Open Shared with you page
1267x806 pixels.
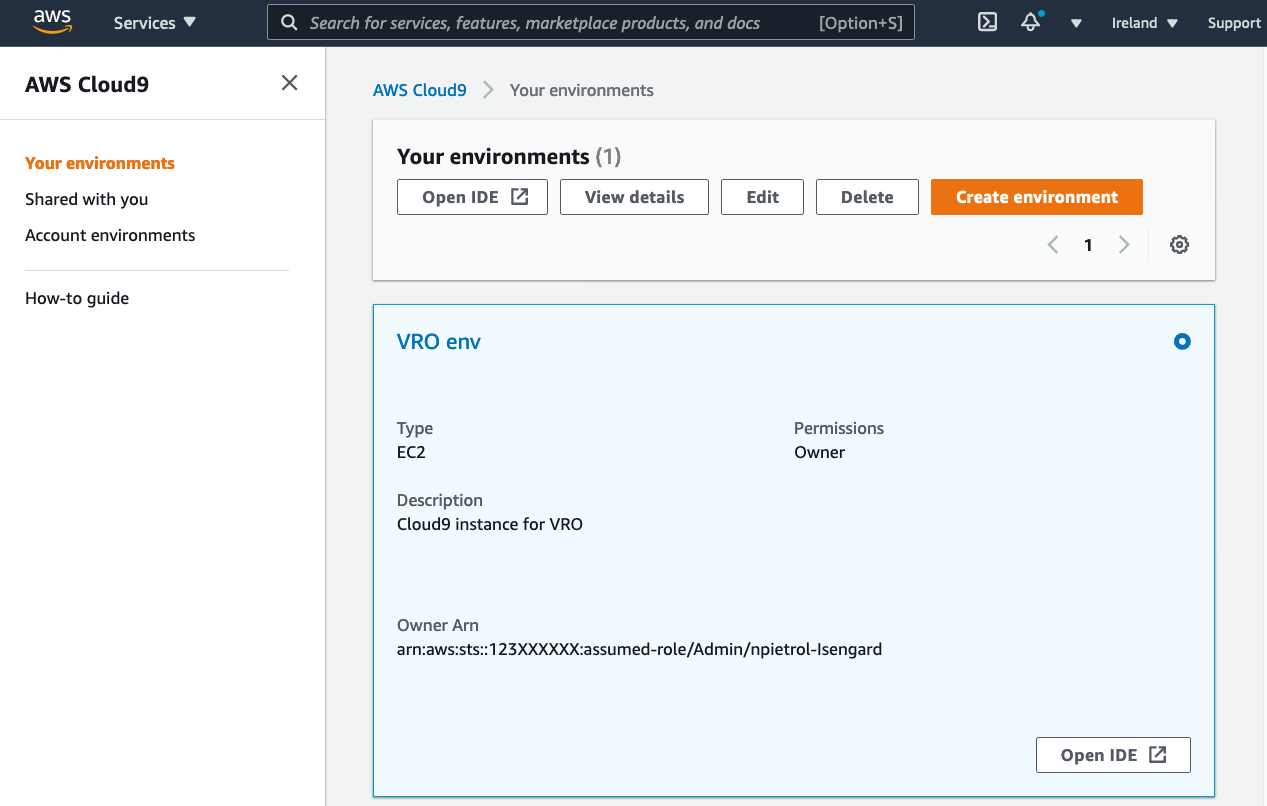(86, 199)
